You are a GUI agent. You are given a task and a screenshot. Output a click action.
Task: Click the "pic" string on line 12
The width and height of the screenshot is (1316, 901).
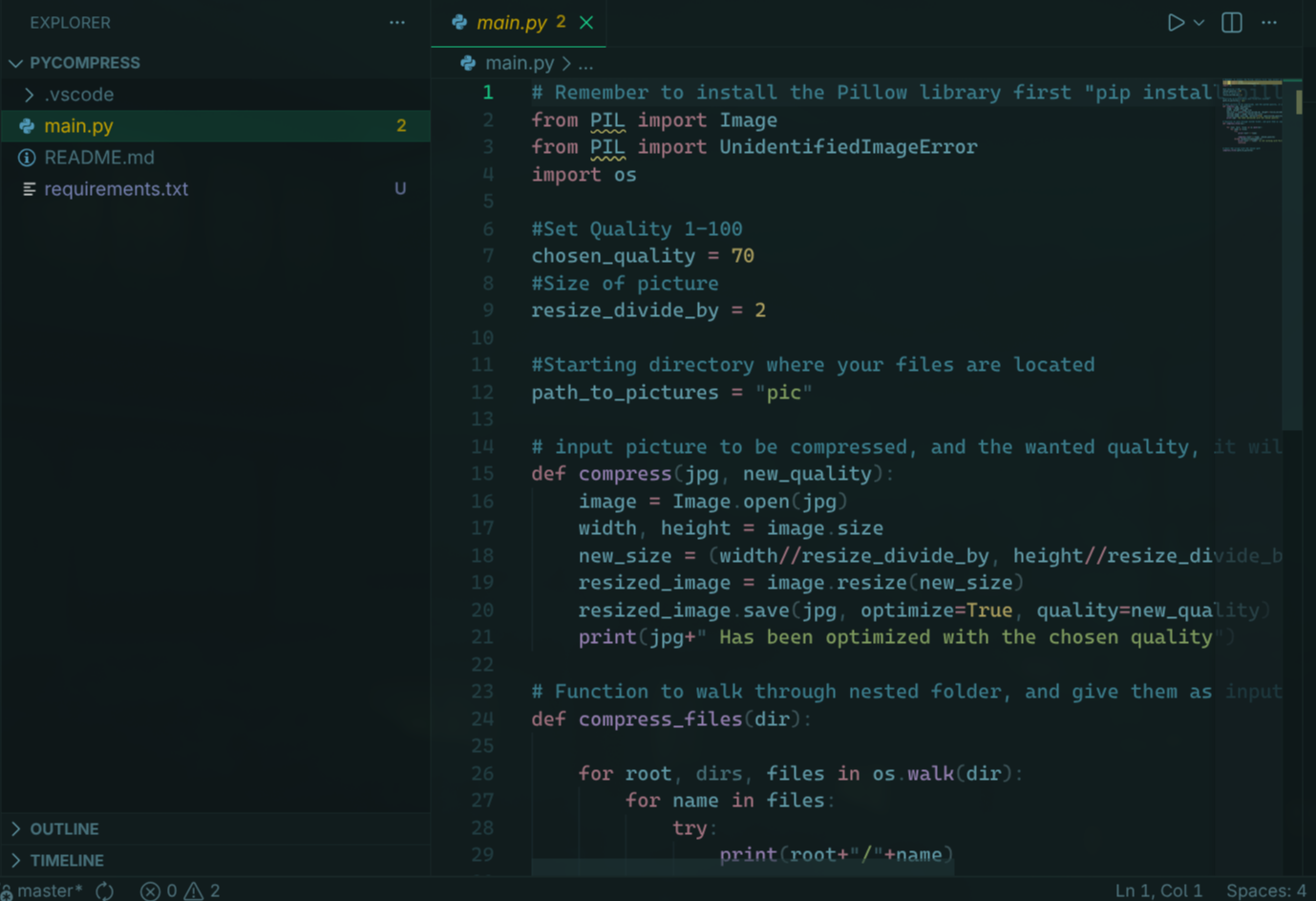pyautogui.click(x=783, y=393)
